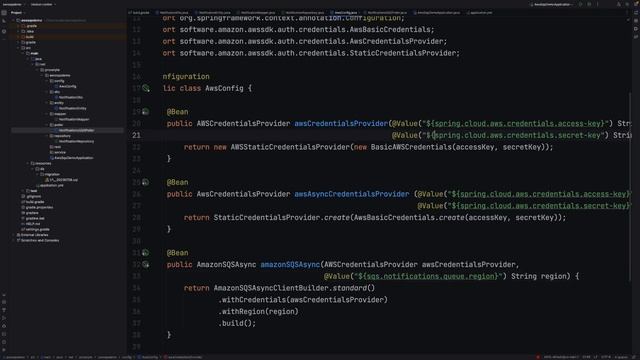Switch to the NotificationEntity.java tab
640x360 pixels.
(214, 13)
